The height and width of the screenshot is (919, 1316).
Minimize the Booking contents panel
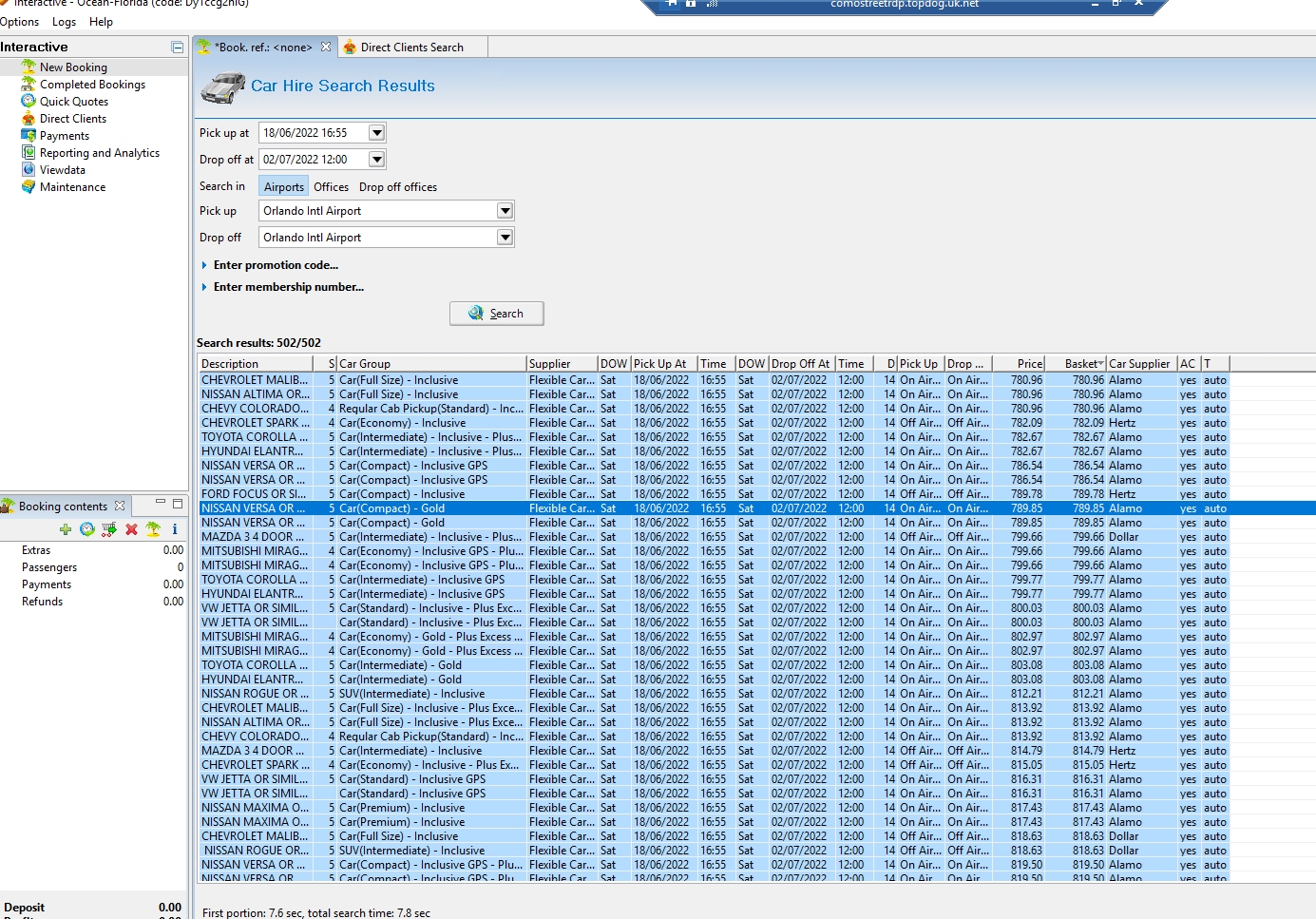coord(161,503)
